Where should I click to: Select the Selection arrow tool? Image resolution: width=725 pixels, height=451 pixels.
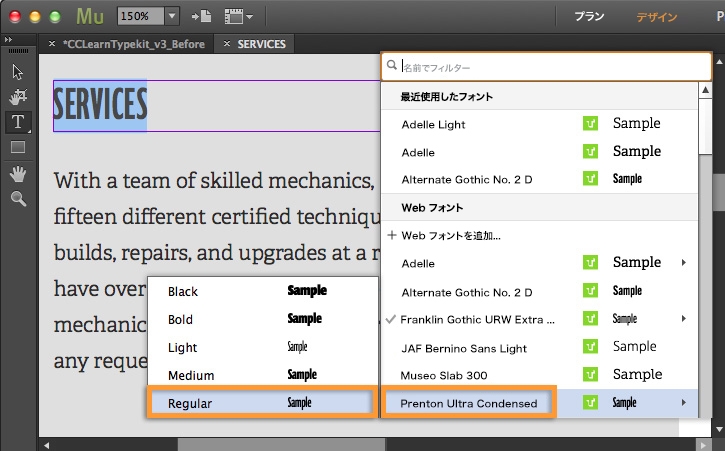[18, 72]
